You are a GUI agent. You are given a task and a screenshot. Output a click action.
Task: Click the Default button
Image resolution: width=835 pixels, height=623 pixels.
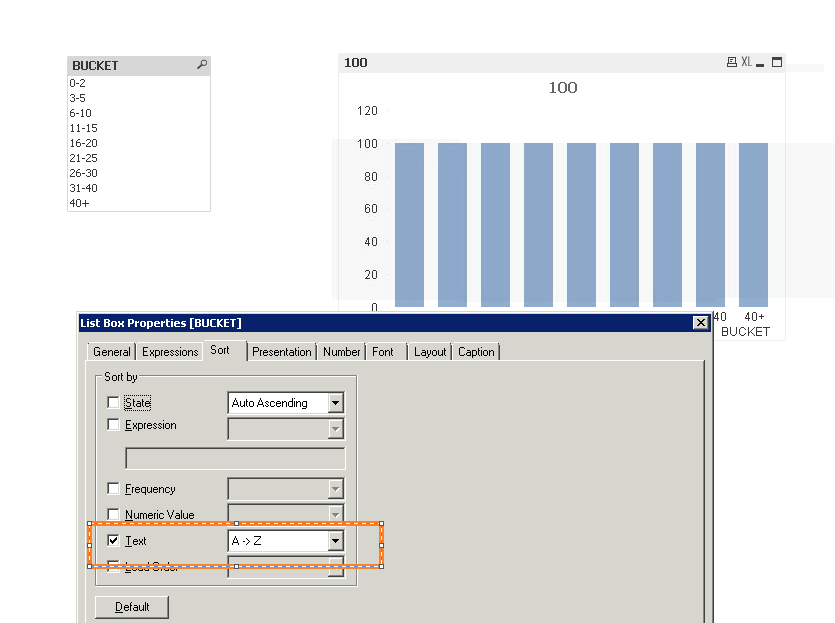[132, 607]
